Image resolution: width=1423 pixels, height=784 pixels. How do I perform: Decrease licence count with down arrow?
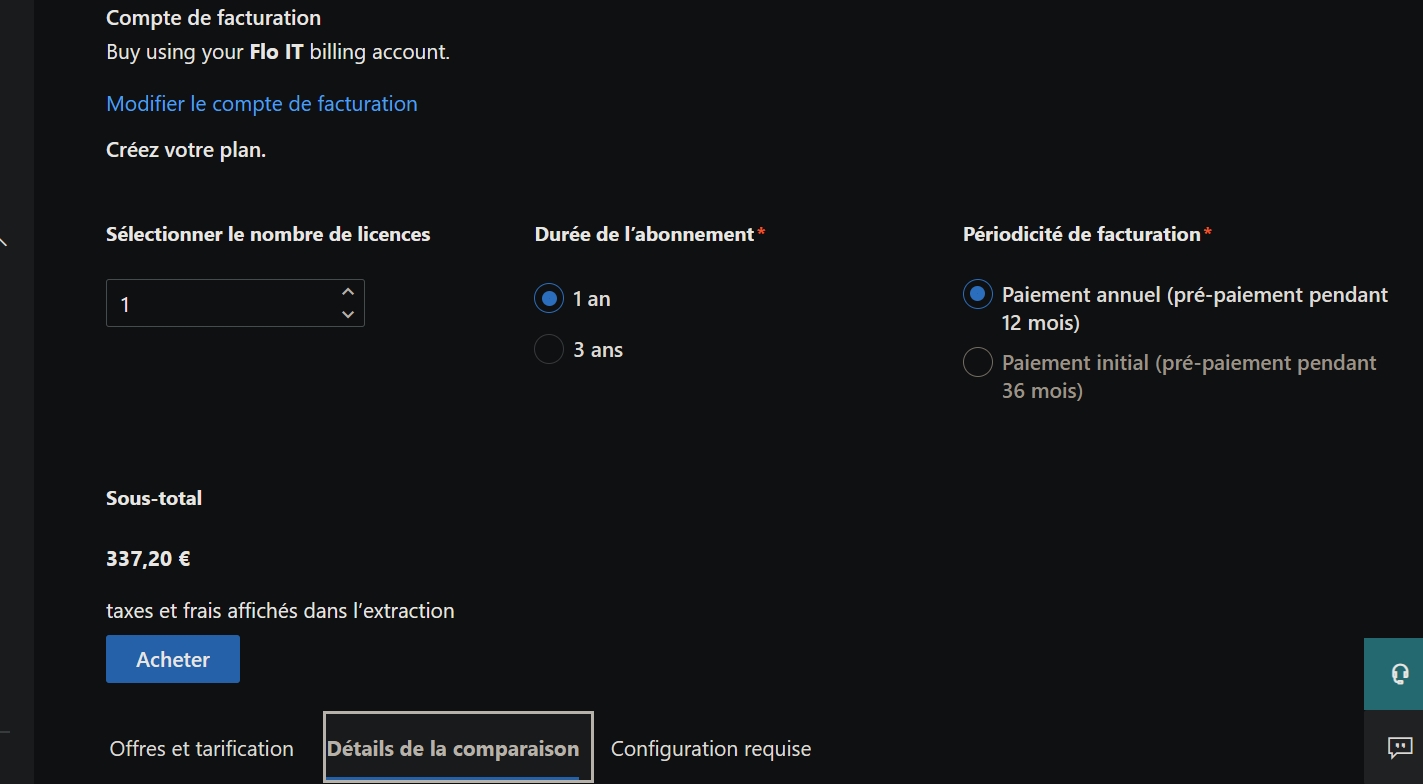tap(347, 314)
